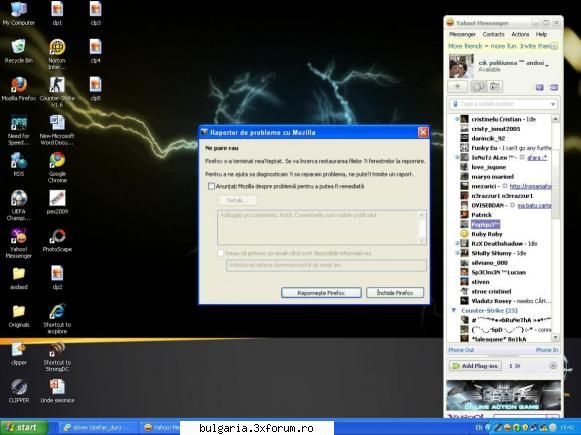Select Yahoo! Messenger desktop shortcut

coord(19,243)
